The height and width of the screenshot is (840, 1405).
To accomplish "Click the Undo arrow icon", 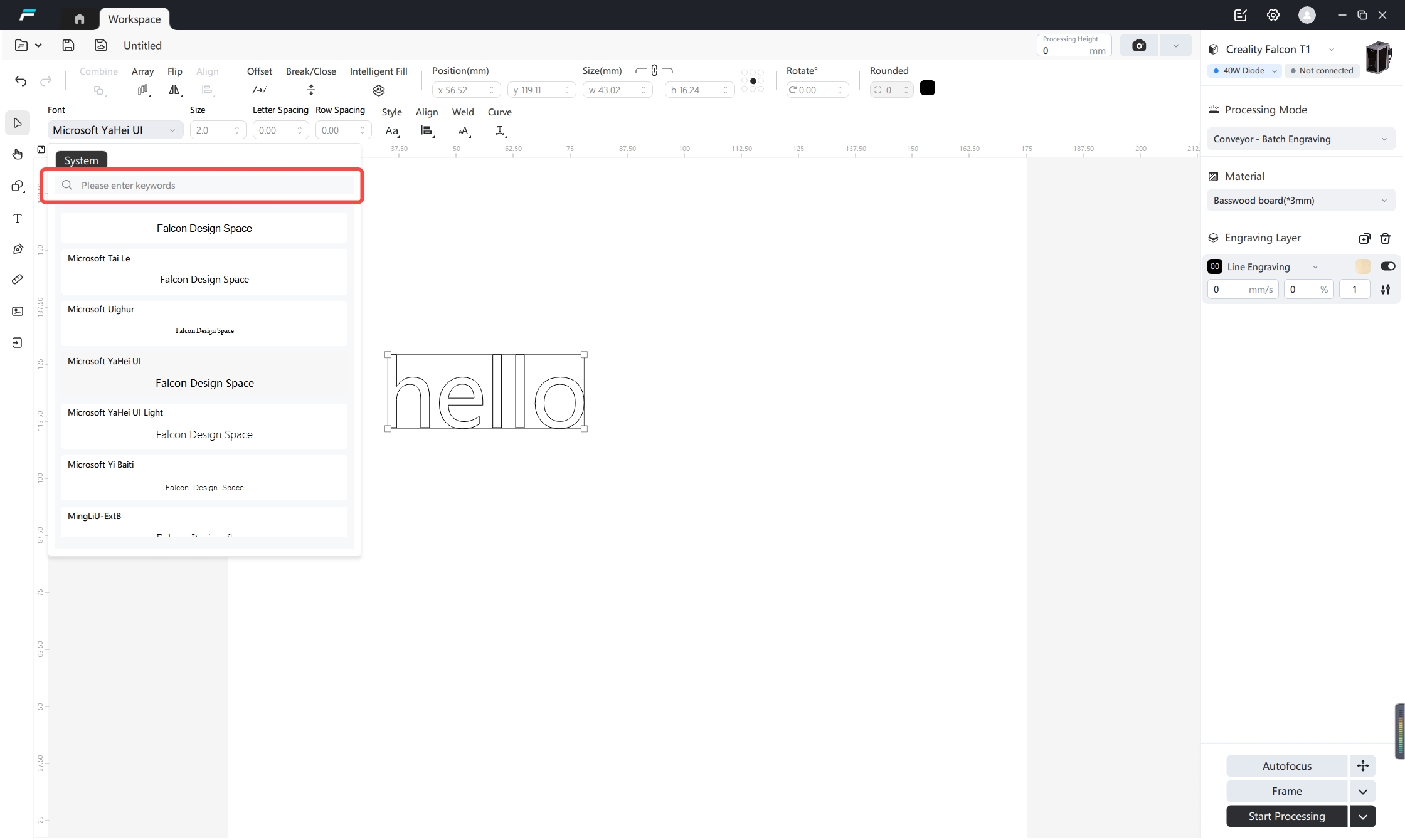I will pos(21,81).
